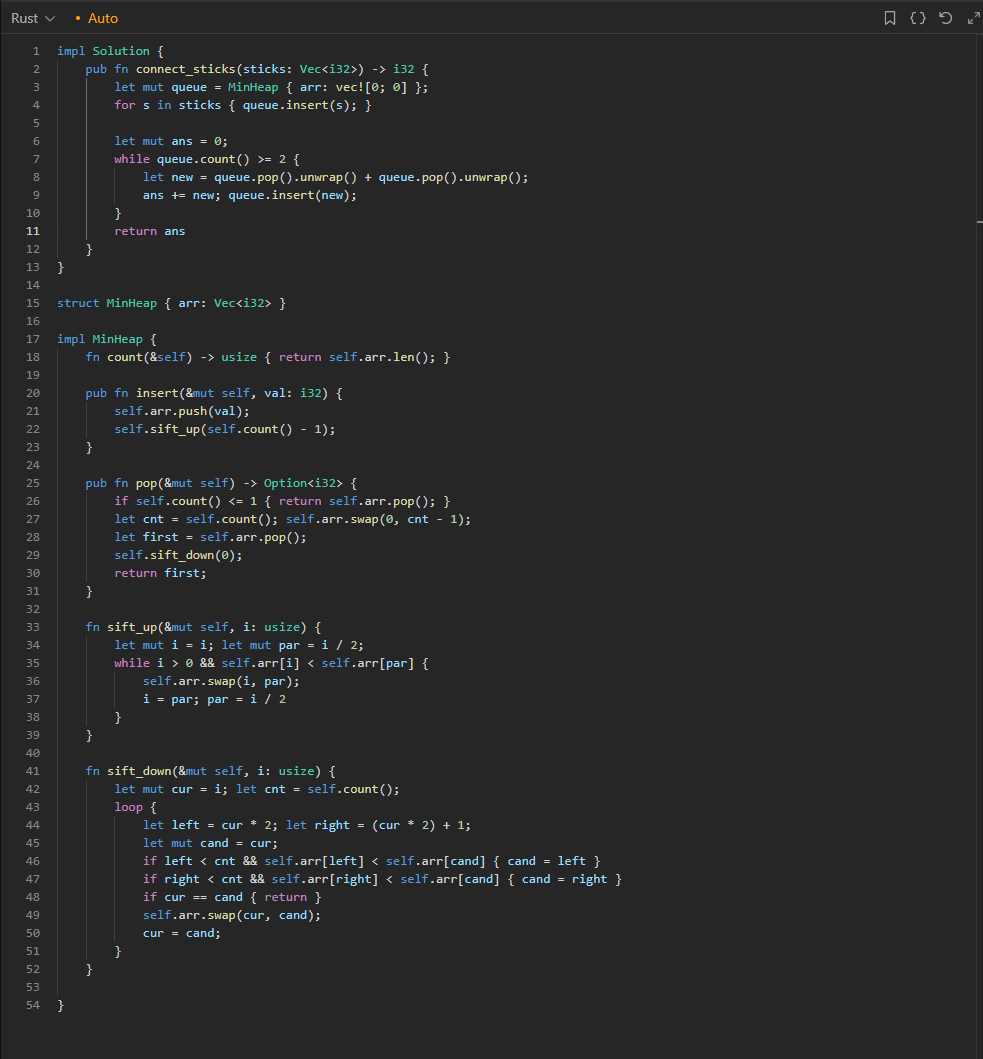Click 'self.sift_down(0);' on line 29
This screenshot has width=983, height=1059.
point(178,555)
